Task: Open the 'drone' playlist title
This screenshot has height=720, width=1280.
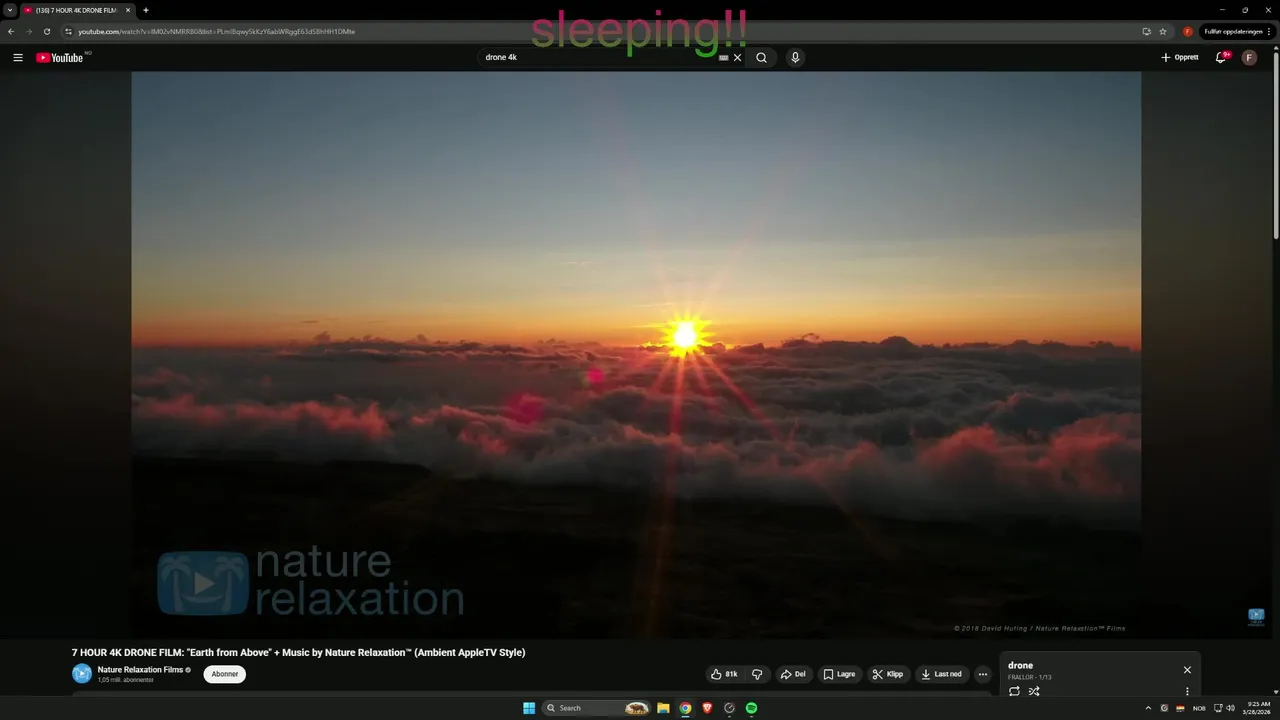Action: (x=1020, y=665)
